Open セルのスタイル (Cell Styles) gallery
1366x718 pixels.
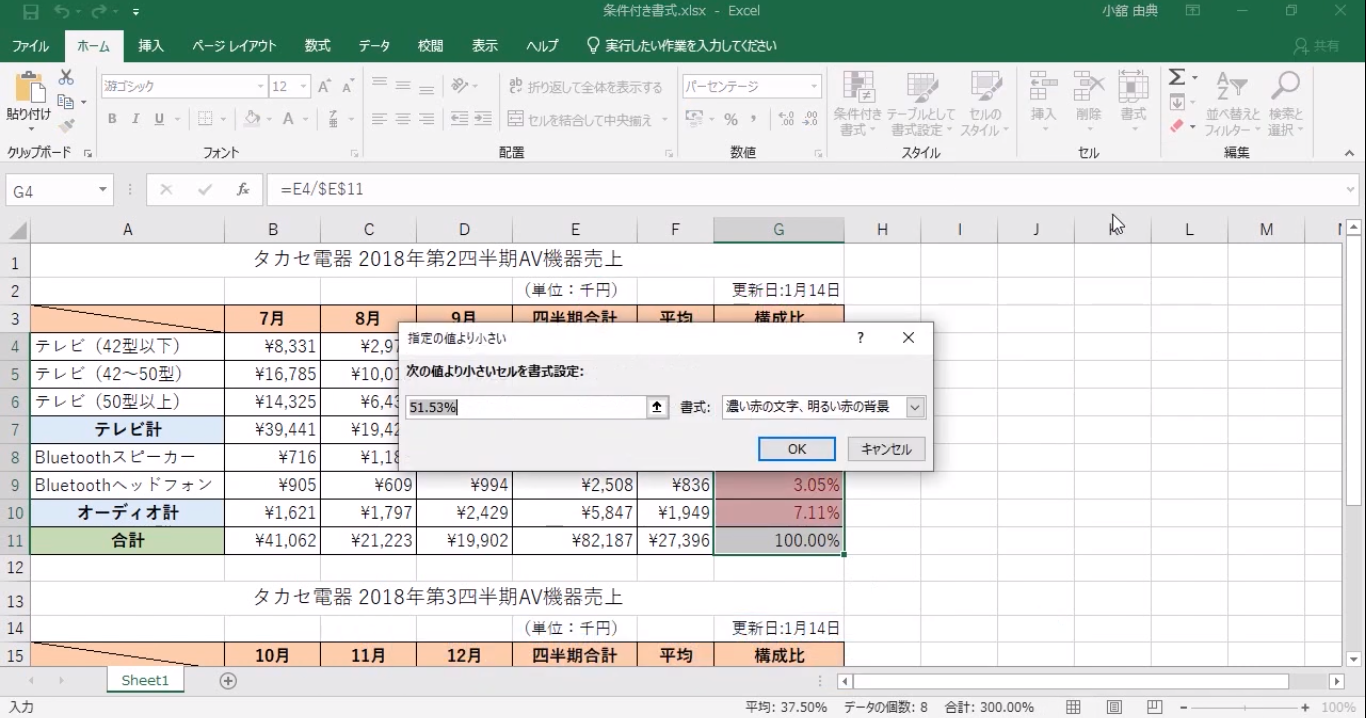(985, 104)
